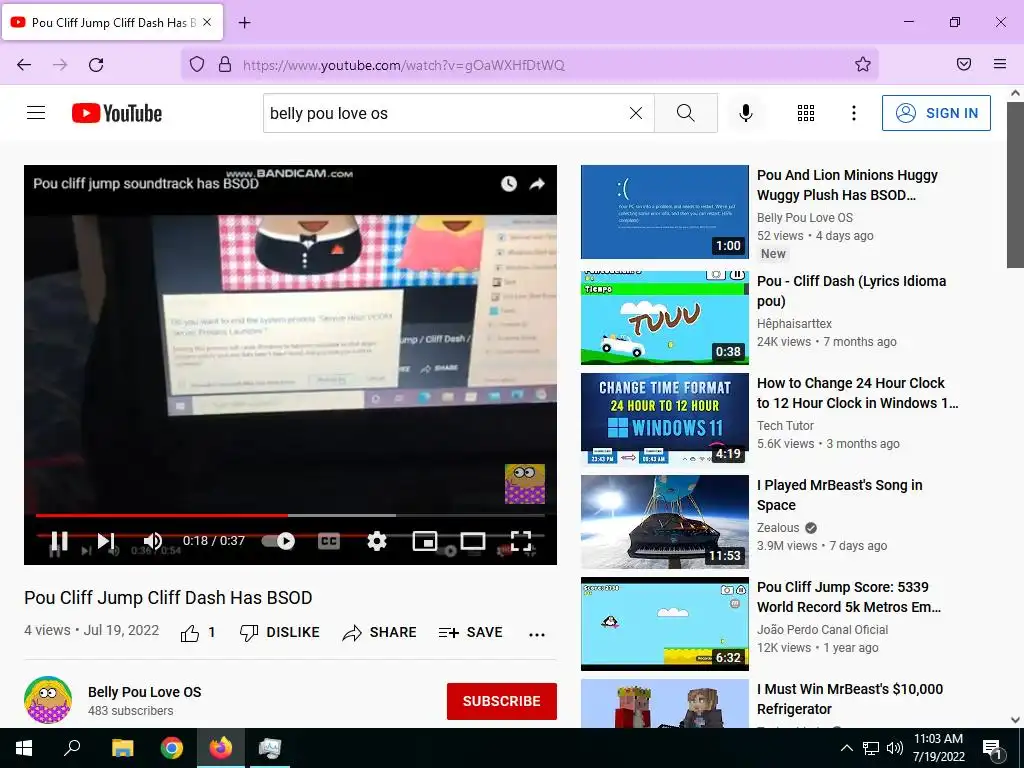Click the channel watermark in video corner
This screenshot has height=768, width=1024.
525,484
